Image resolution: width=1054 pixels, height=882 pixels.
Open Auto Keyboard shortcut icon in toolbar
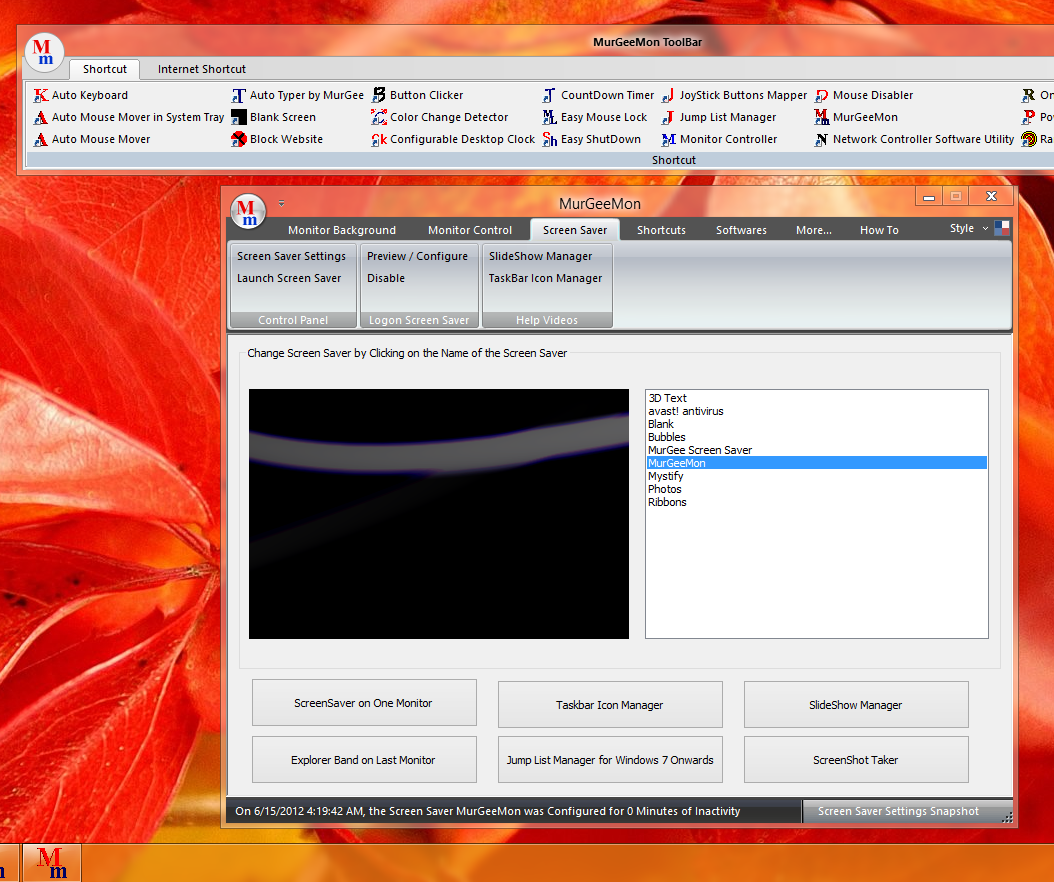[41, 95]
